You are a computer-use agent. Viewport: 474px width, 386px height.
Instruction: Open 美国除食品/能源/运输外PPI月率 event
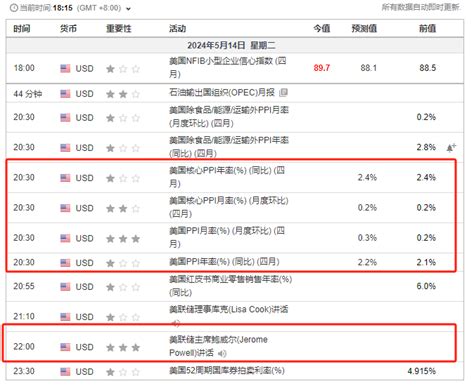(x=229, y=117)
